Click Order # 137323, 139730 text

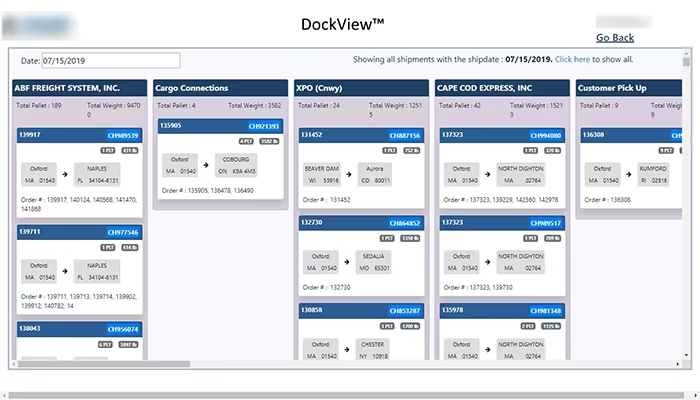pyautogui.click(x=478, y=288)
